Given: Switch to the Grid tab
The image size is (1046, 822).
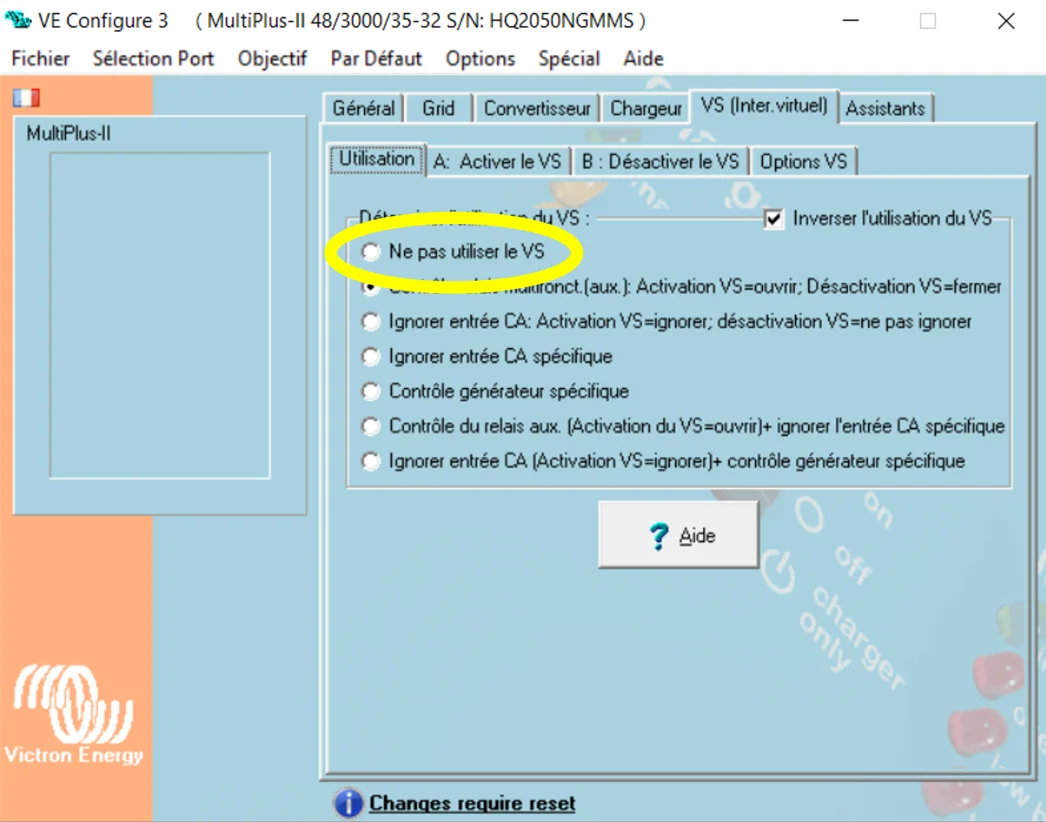Looking at the screenshot, I should point(438,108).
